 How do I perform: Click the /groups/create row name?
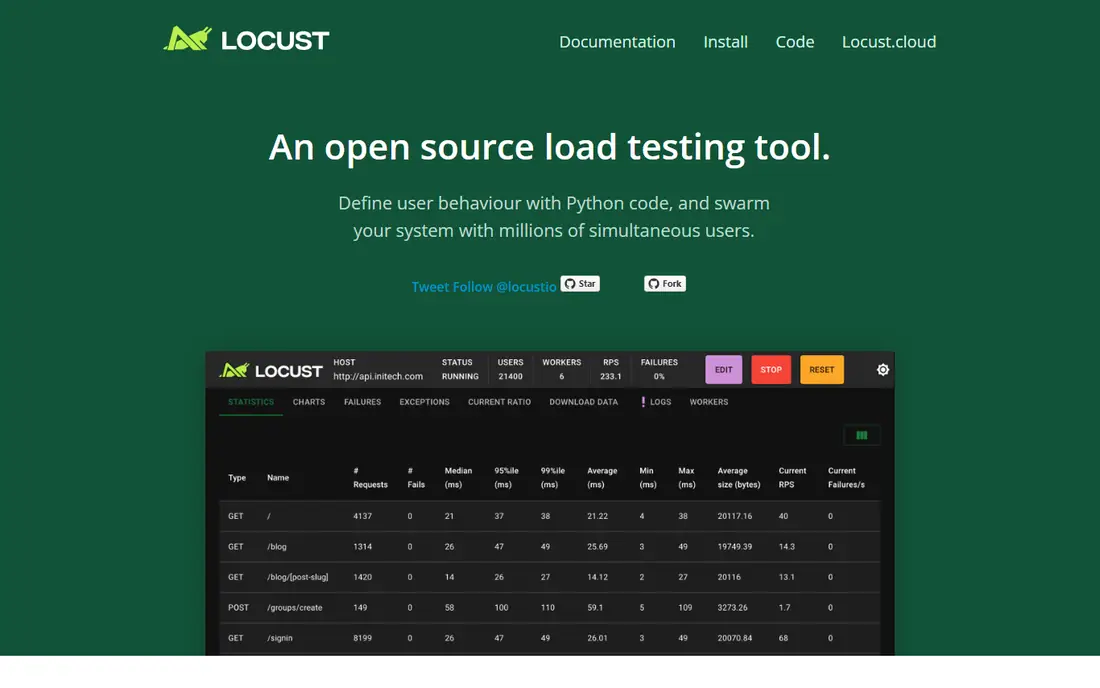pyautogui.click(x=295, y=608)
